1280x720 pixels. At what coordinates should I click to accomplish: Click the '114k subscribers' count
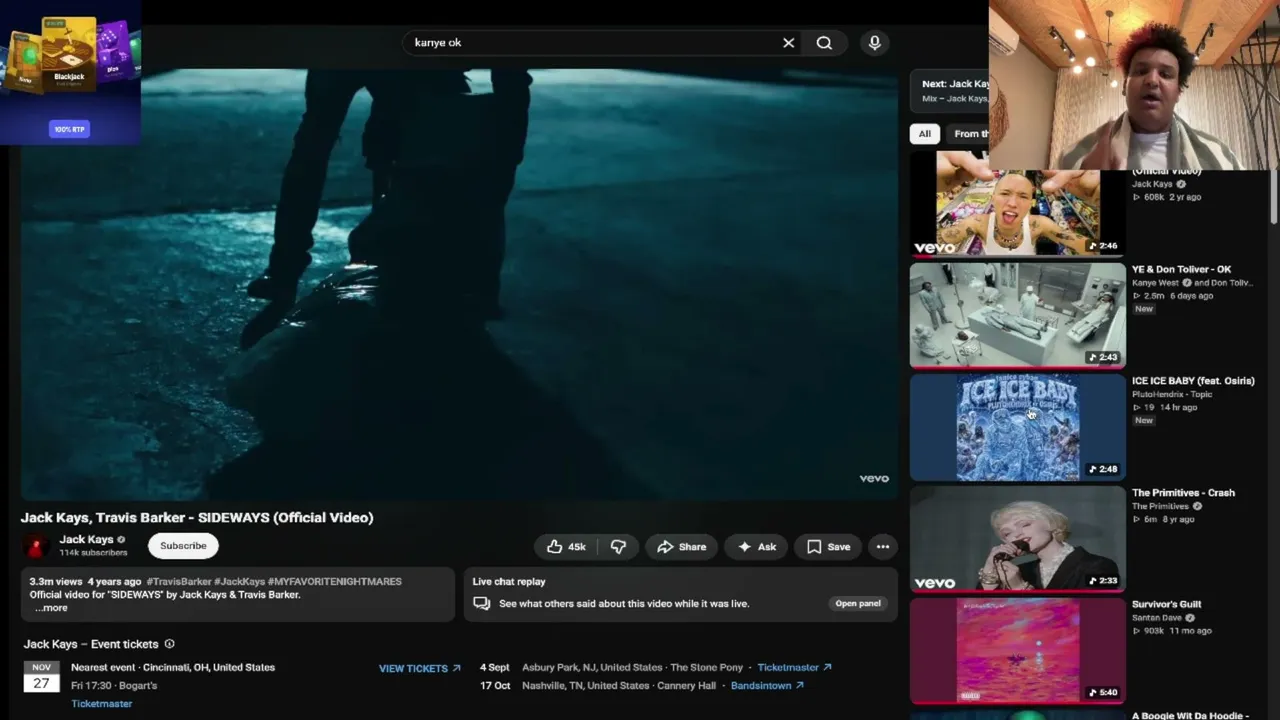click(93, 553)
